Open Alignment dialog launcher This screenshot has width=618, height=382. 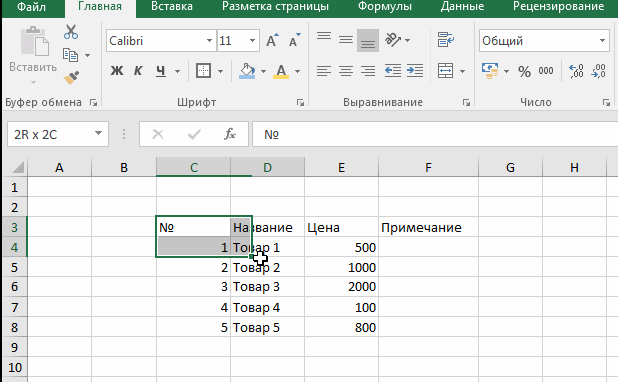[466, 103]
